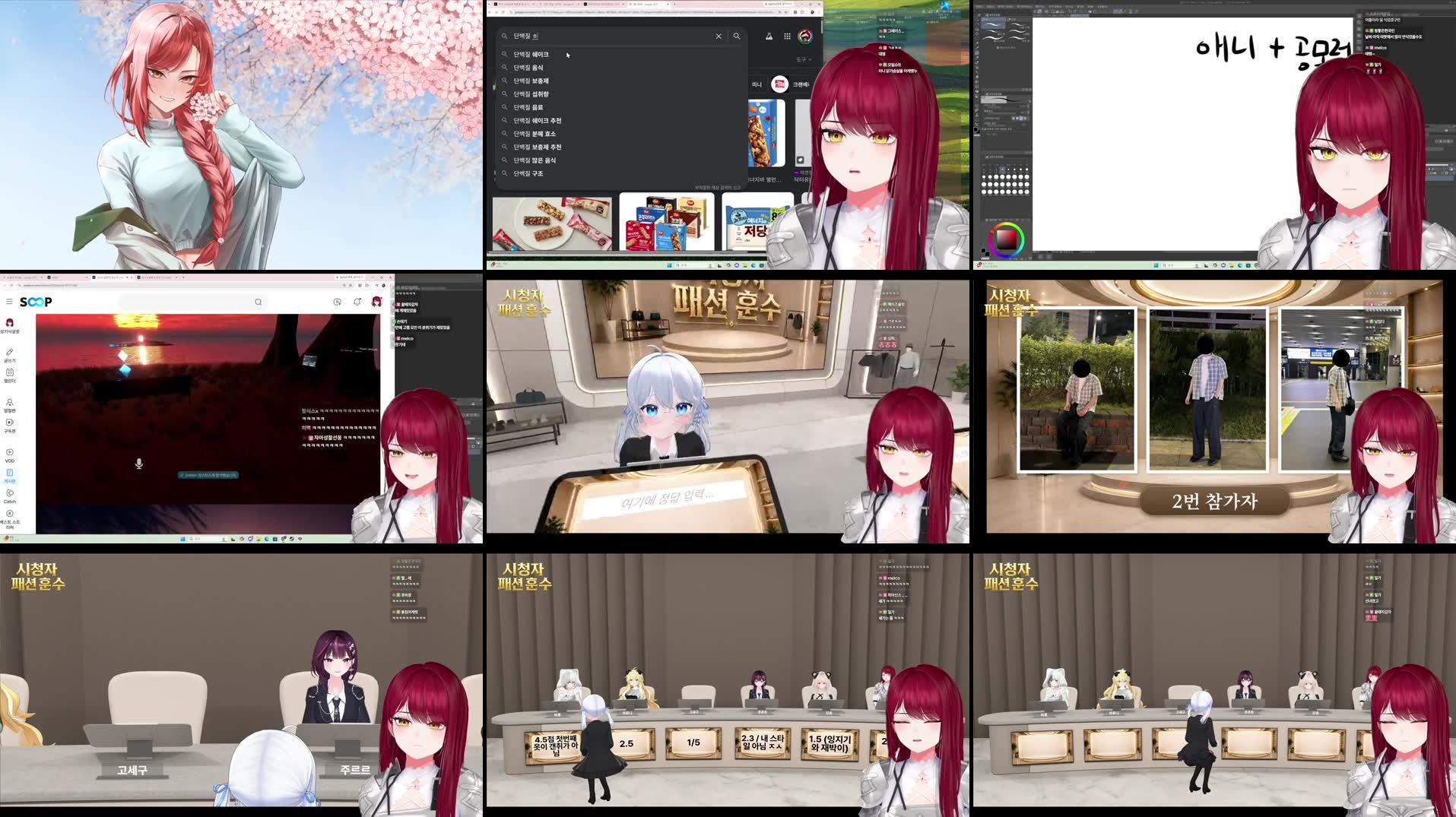
Task: Open the Google account avatar beside the apps grid
Action: pyautogui.click(x=805, y=36)
